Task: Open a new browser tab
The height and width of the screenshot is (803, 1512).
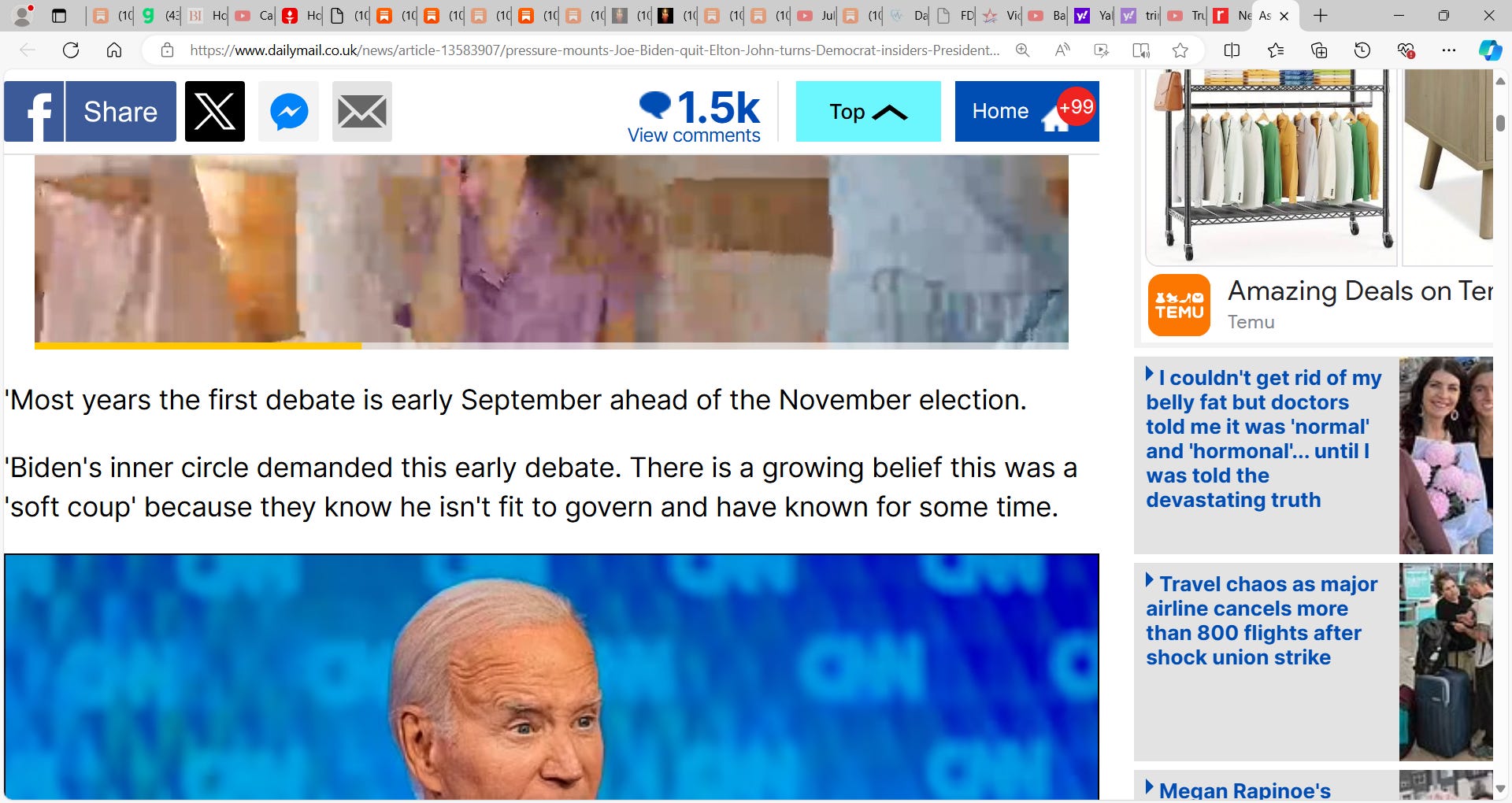Action: click(x=1321, y=16)
